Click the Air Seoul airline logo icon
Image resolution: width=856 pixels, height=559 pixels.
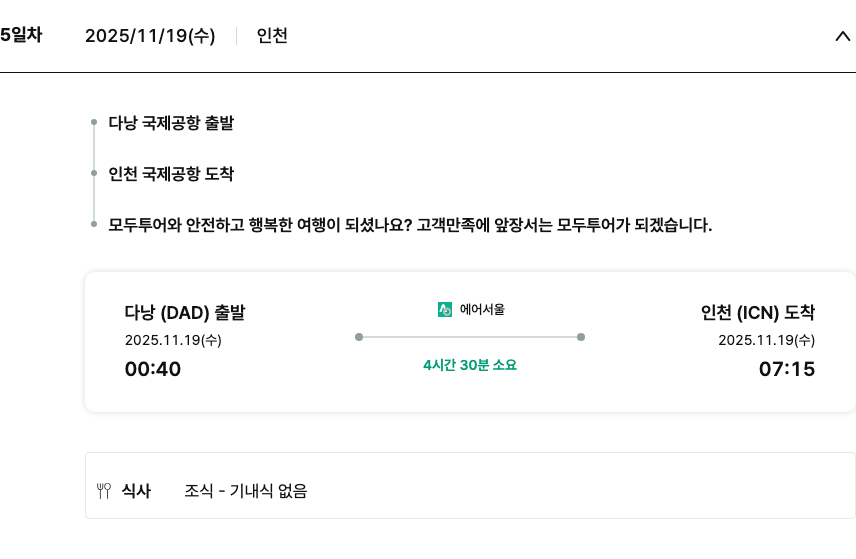point(445,310)
